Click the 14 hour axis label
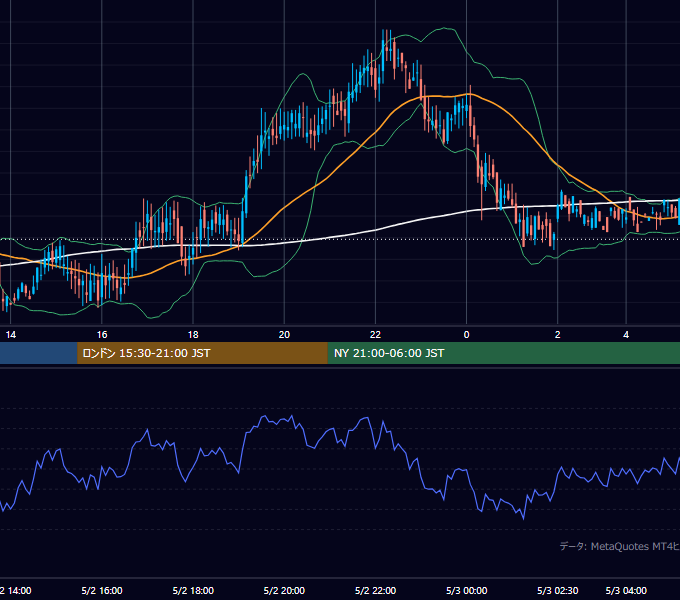680x600 pixels. 10,335
